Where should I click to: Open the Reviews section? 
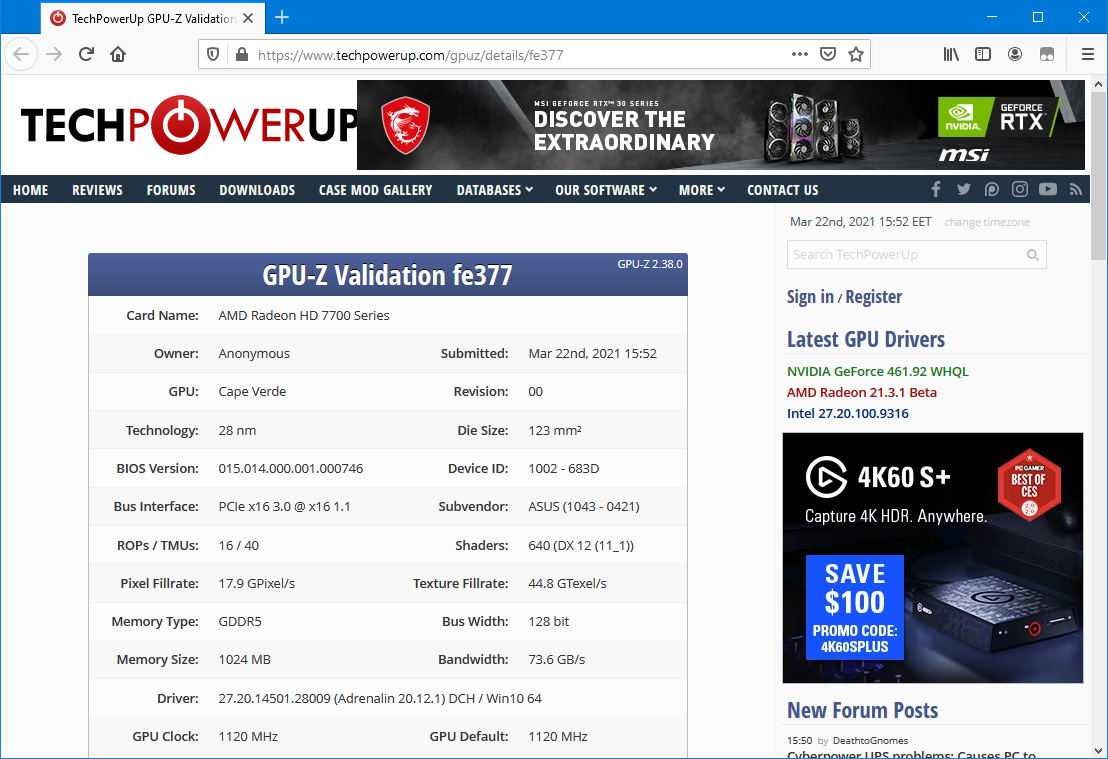click(98, 190)
